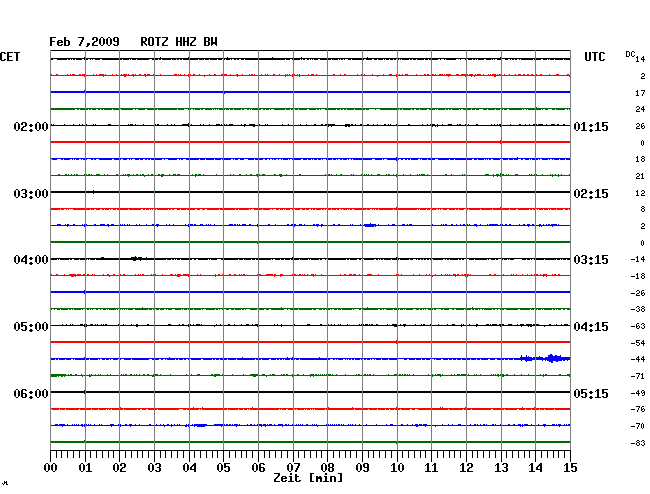Click the 03:15 UTC time label
Viewport: 650px width, 494px height.
[x=591, y=260]
